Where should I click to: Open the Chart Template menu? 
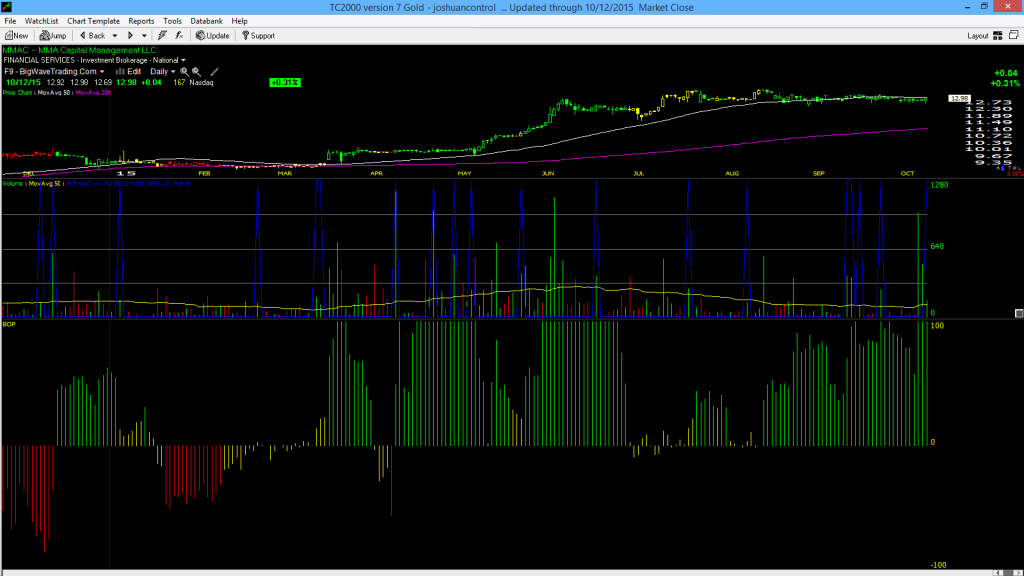pyautogui.click(x=93, y=21)
